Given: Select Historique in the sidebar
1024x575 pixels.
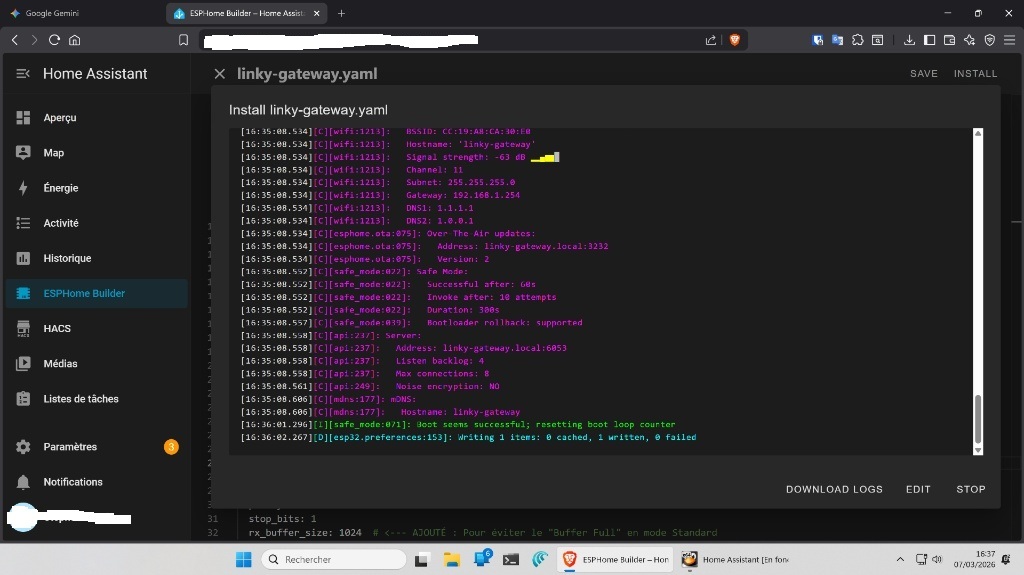Looking at the screenshot, I should (67, 258).
